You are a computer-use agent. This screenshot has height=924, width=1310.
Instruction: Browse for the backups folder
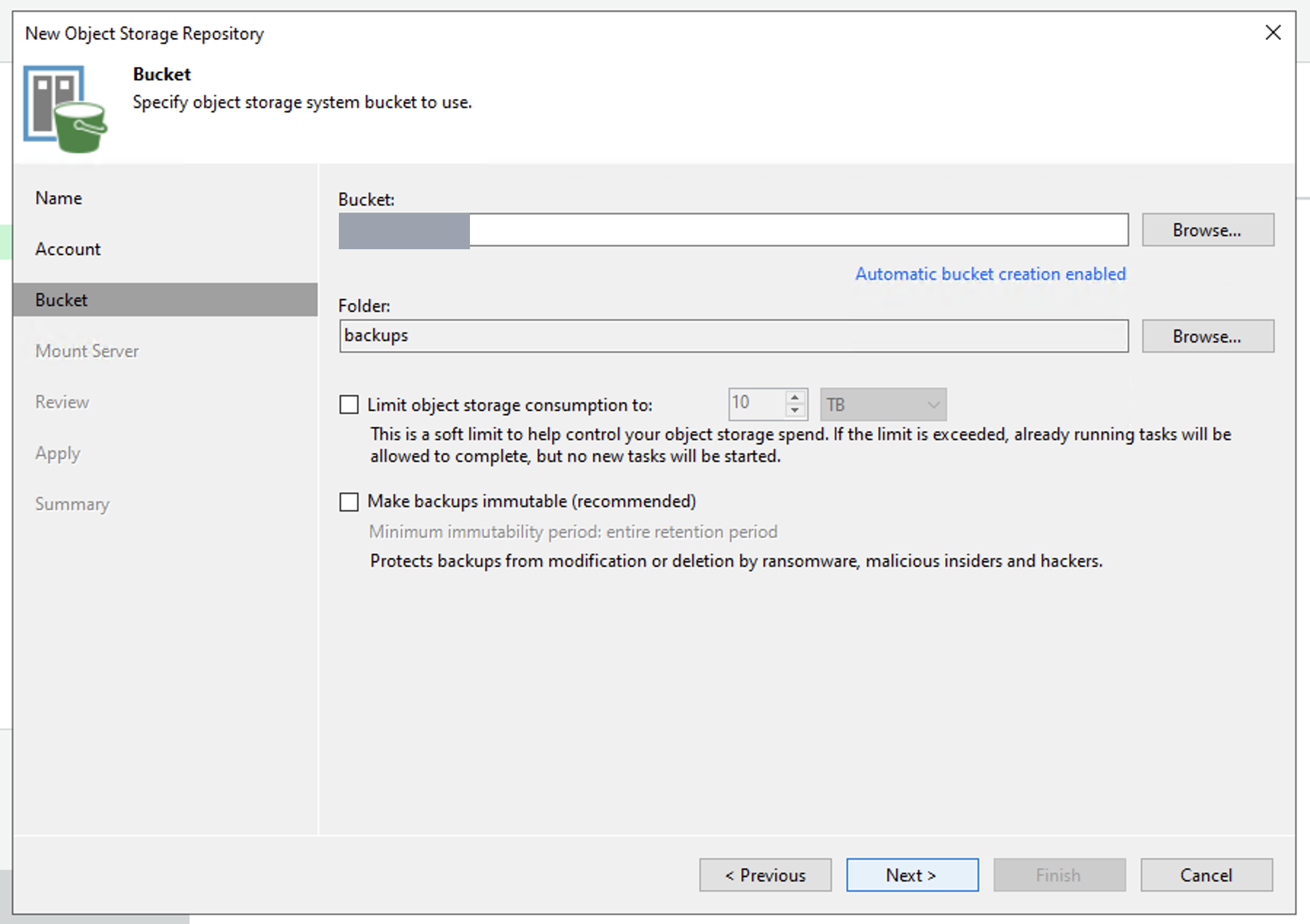click(x=1207, y=337)
